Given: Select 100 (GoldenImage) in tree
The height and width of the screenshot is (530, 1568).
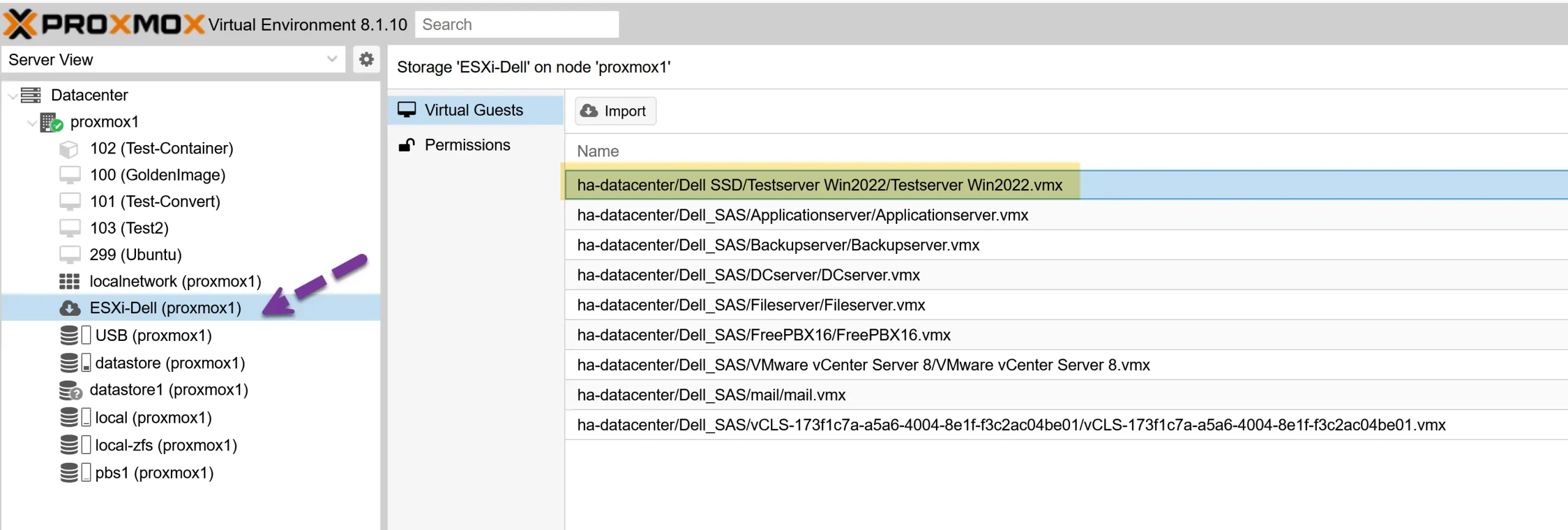Looking at the screenshot, I should pyautogui.click(x=158, y=175).
